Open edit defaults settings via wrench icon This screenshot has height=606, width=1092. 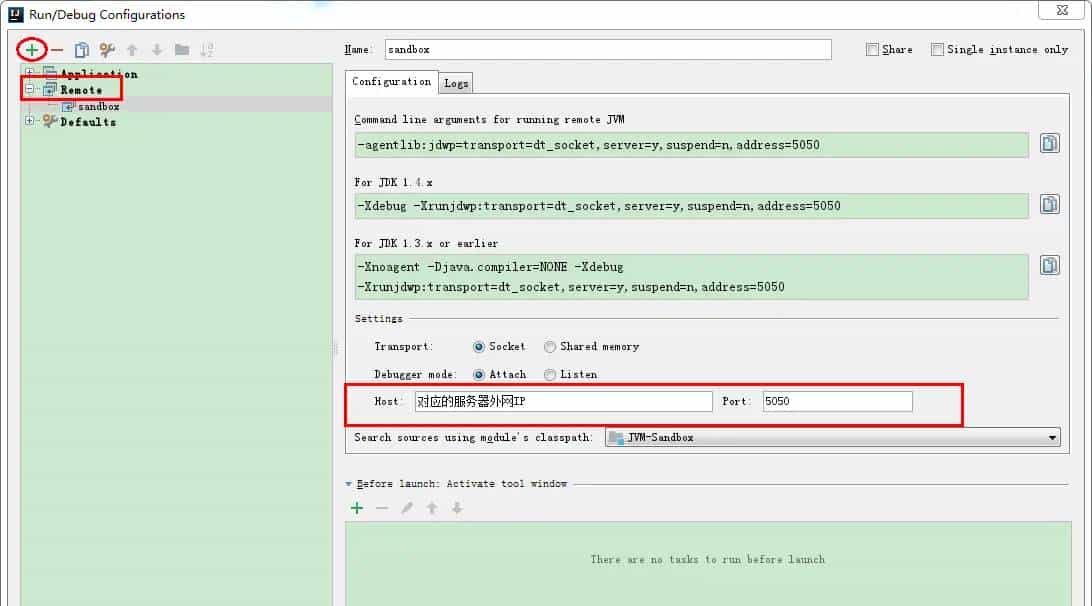pyautogui.click(x=107, y=48)
